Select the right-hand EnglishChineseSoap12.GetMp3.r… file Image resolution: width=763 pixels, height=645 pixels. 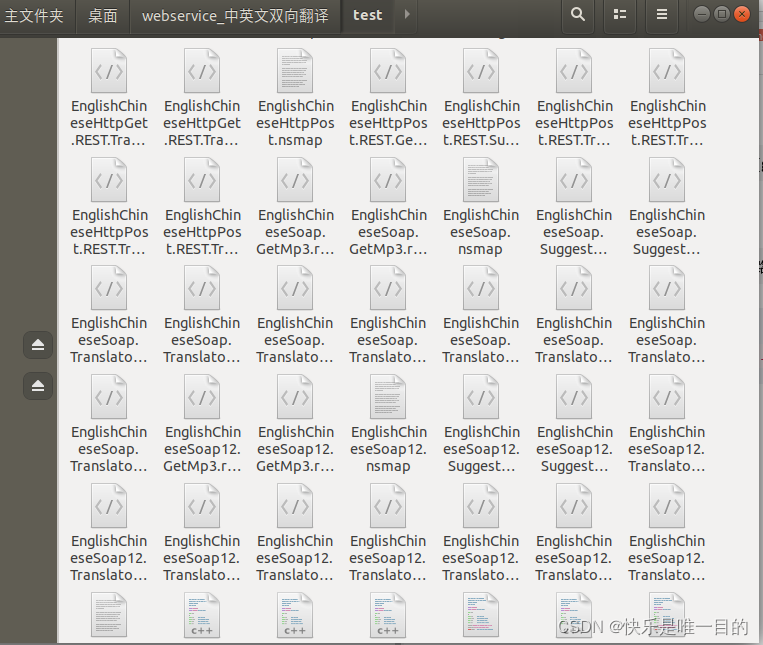295,424
